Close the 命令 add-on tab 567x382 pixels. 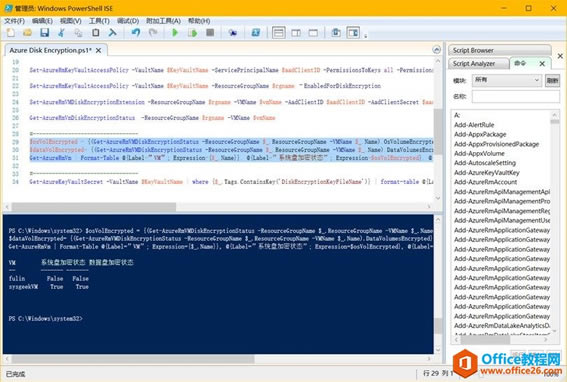pyautogui.click(x=542, y=64)
